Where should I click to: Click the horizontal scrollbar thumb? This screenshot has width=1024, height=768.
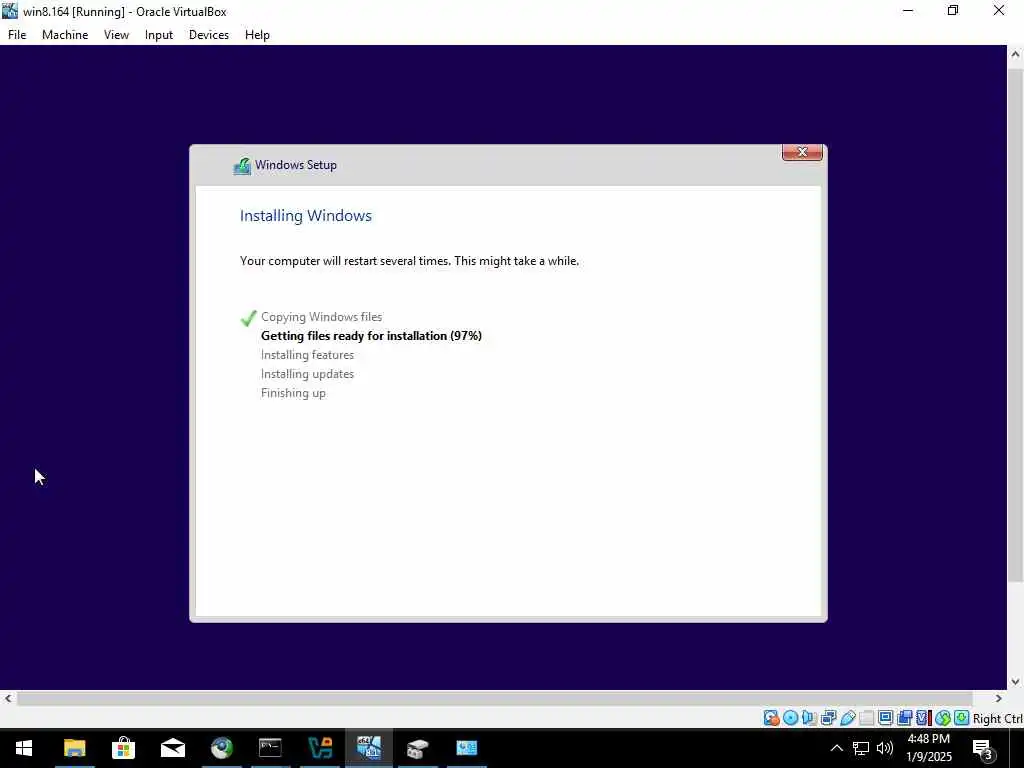coord(494,698)
